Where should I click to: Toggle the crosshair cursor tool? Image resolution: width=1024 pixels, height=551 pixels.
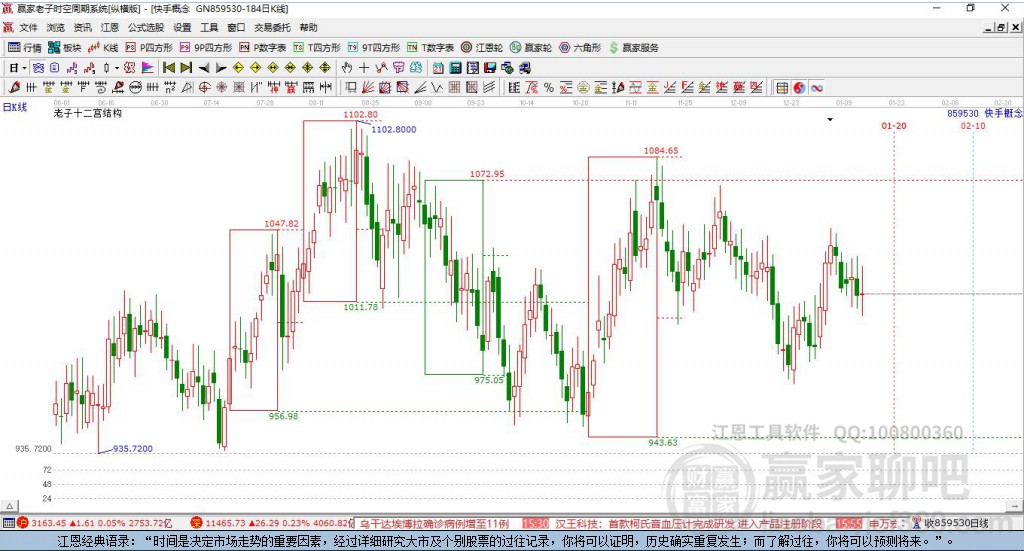(x=364, y=68)
